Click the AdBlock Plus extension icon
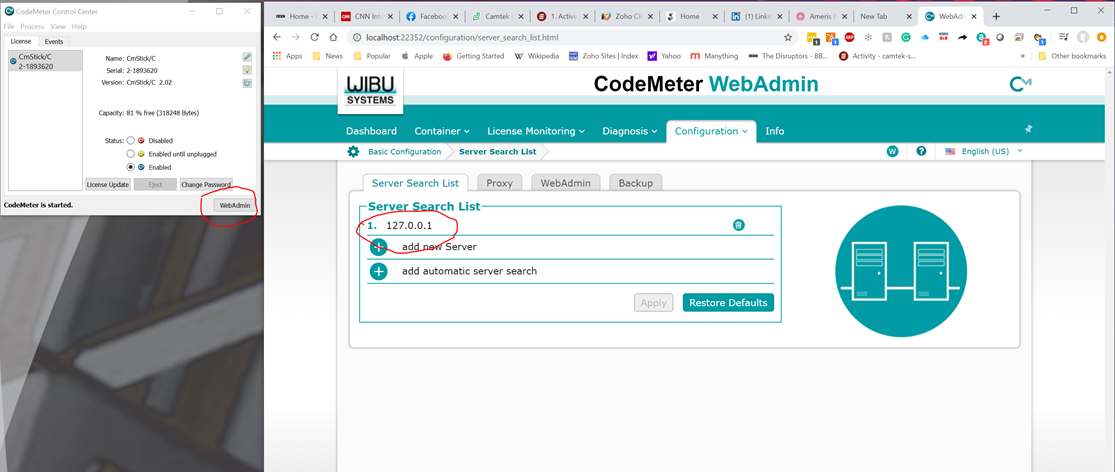The height and width of the screenshot is (472, 1115). [850, 37]
